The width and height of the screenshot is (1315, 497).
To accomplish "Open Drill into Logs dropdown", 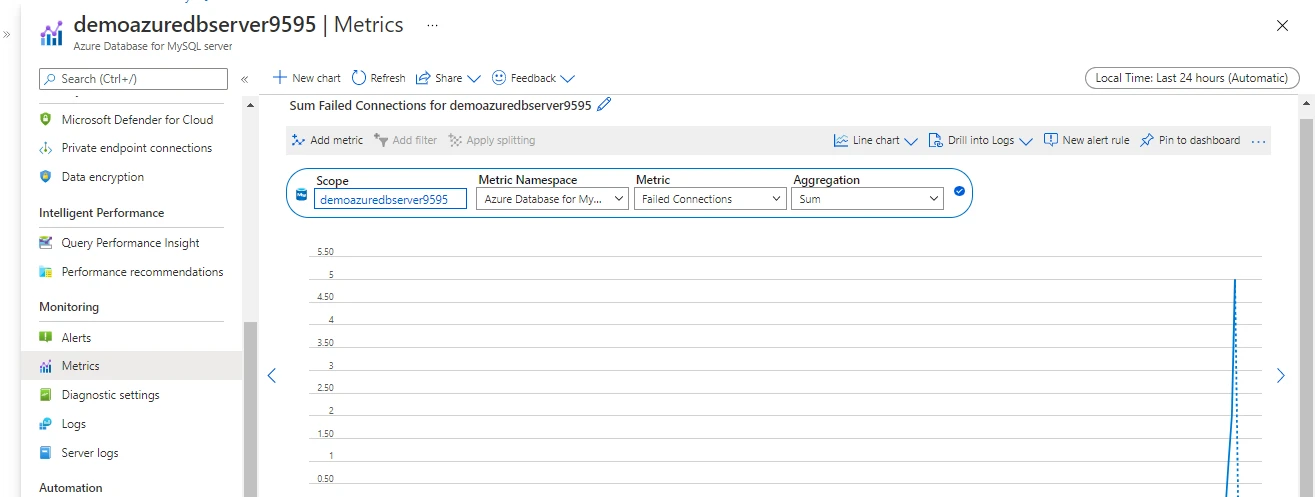I will (x=980, y=140).
